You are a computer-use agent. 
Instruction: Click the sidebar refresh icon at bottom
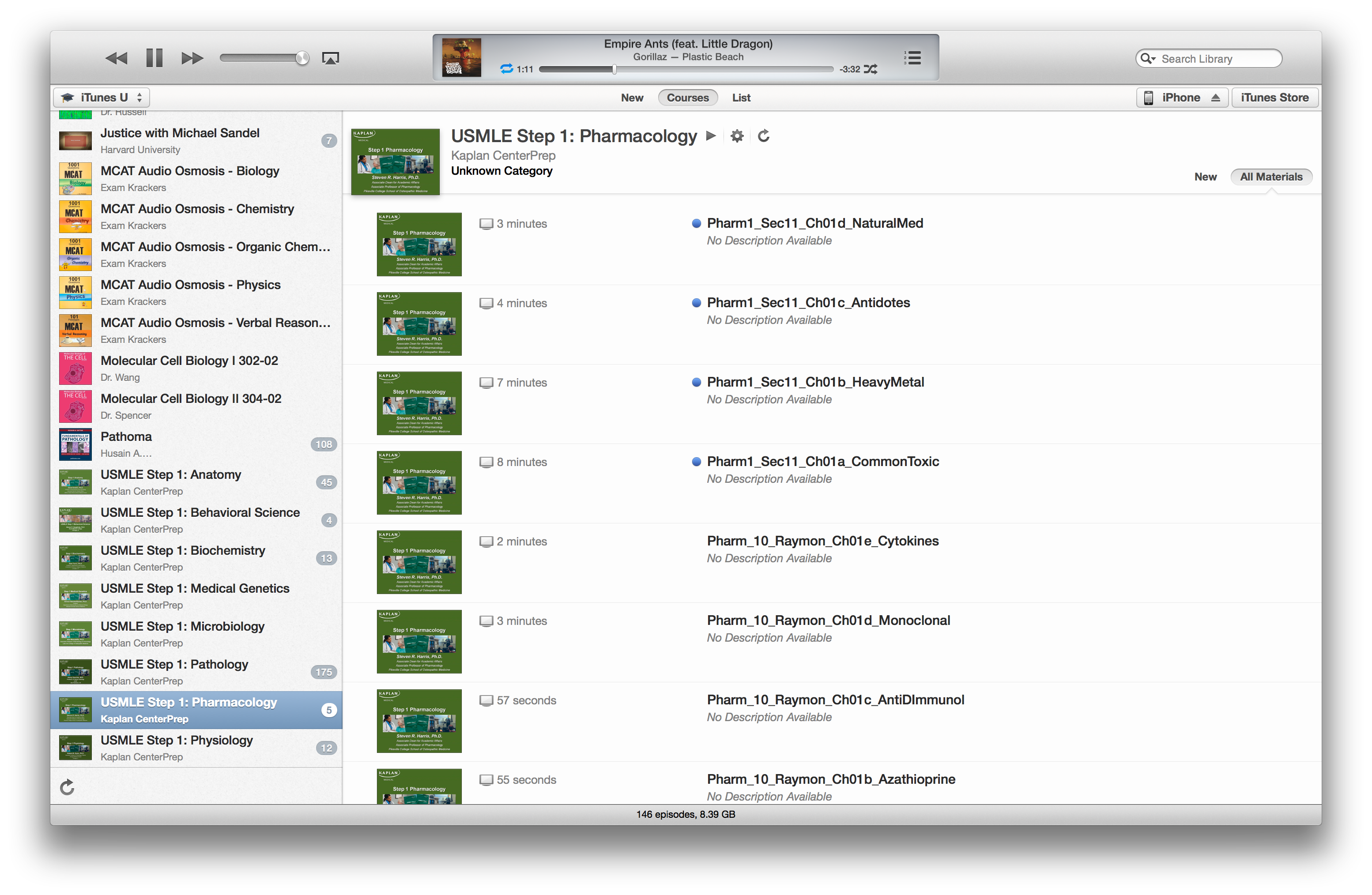click(x=68, y=786)
